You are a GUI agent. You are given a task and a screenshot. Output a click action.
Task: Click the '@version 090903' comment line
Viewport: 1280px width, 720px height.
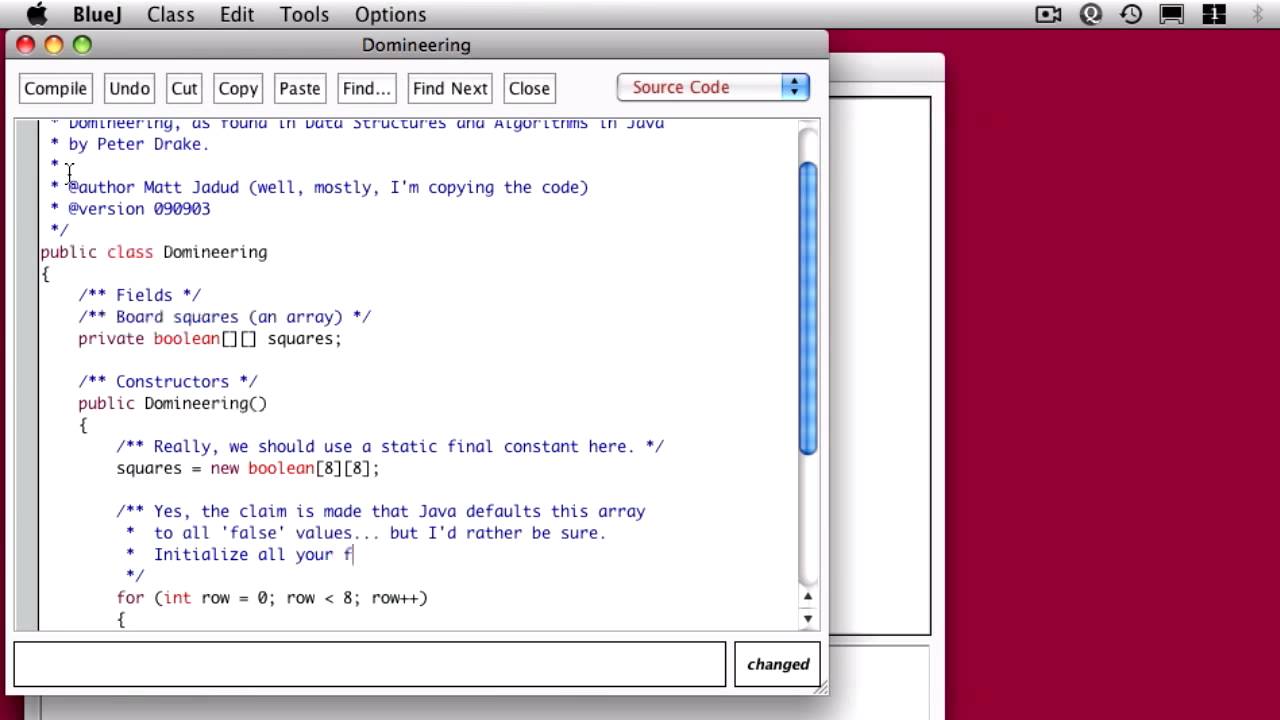[130, 209]
